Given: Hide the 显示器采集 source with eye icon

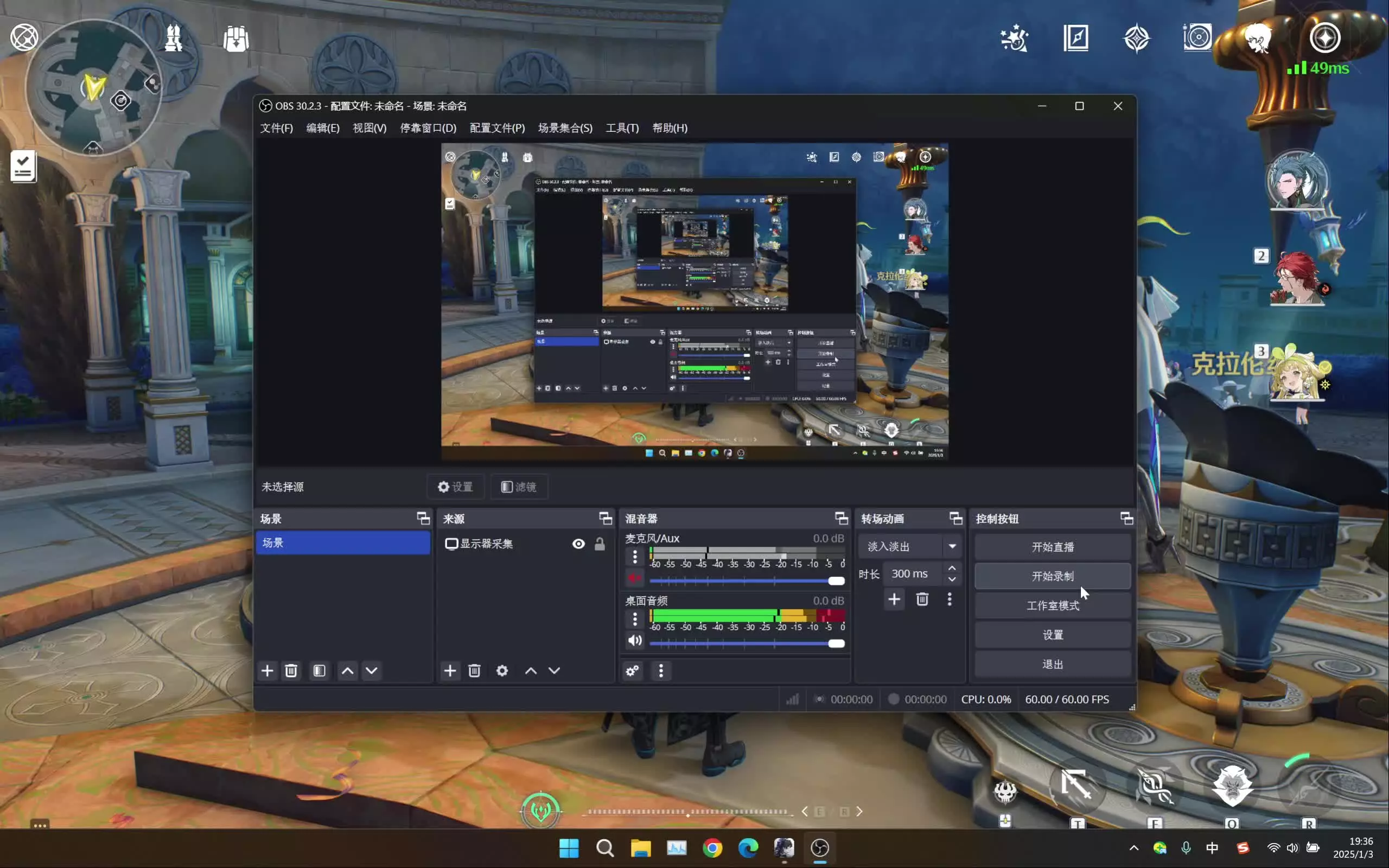Looking at the screenshot, I should [578, 544].
